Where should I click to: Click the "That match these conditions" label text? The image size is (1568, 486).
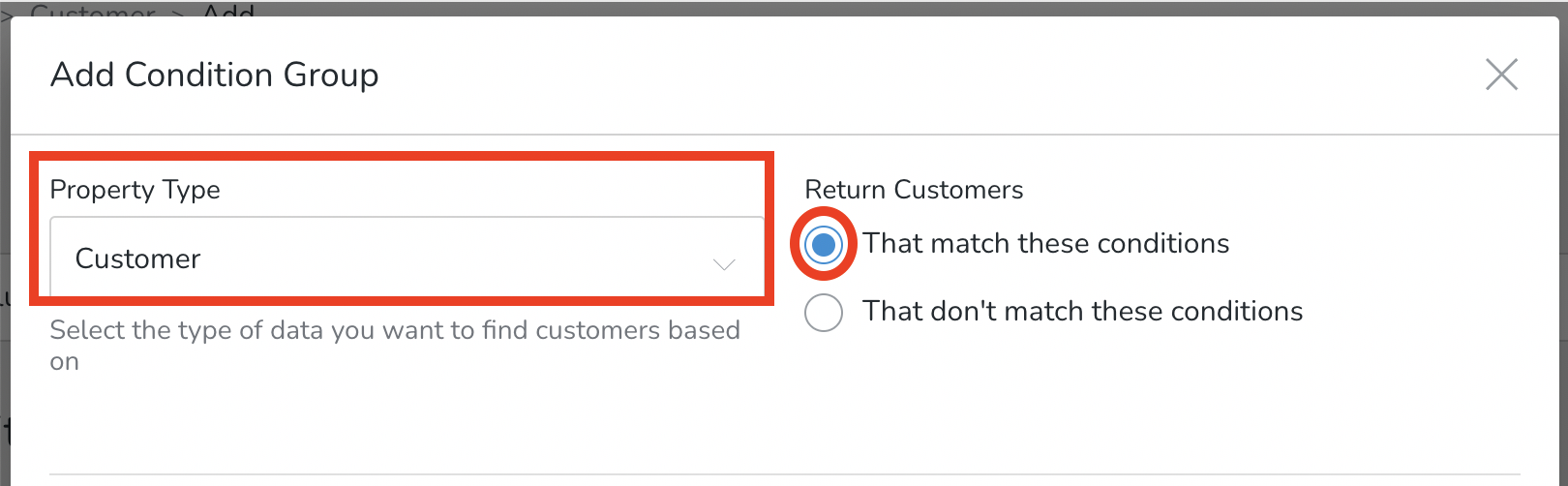(1045, 243)
